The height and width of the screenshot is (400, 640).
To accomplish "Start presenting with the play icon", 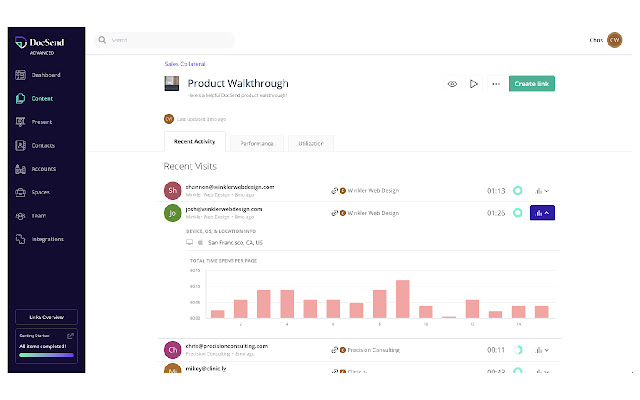I will click(x=474, y=84).
